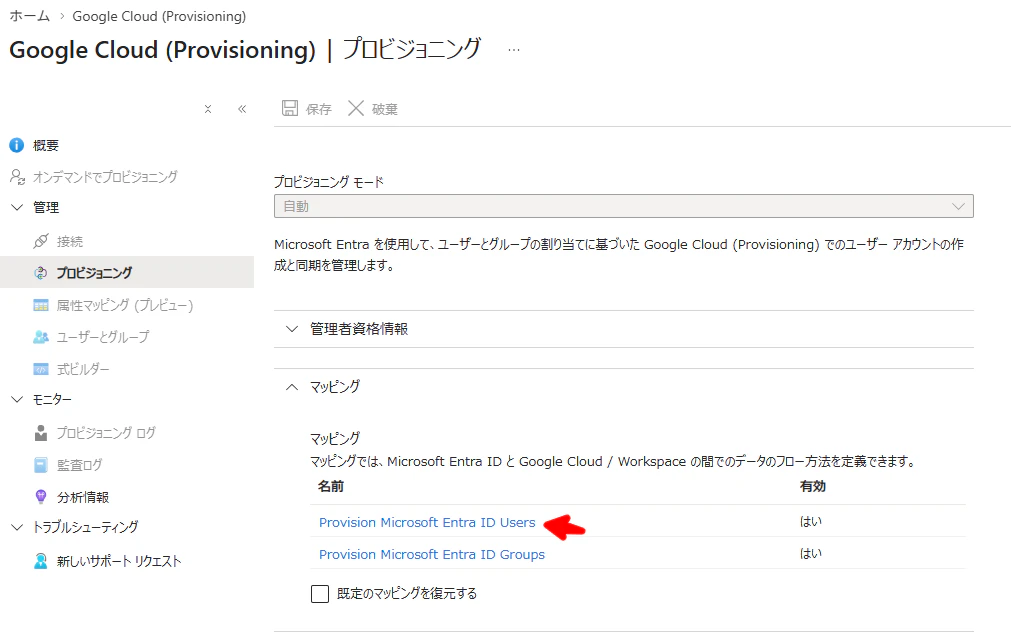Click はい in the Groups mapping row
This screenshot has width=1011, height=638.
click(810, 553)
